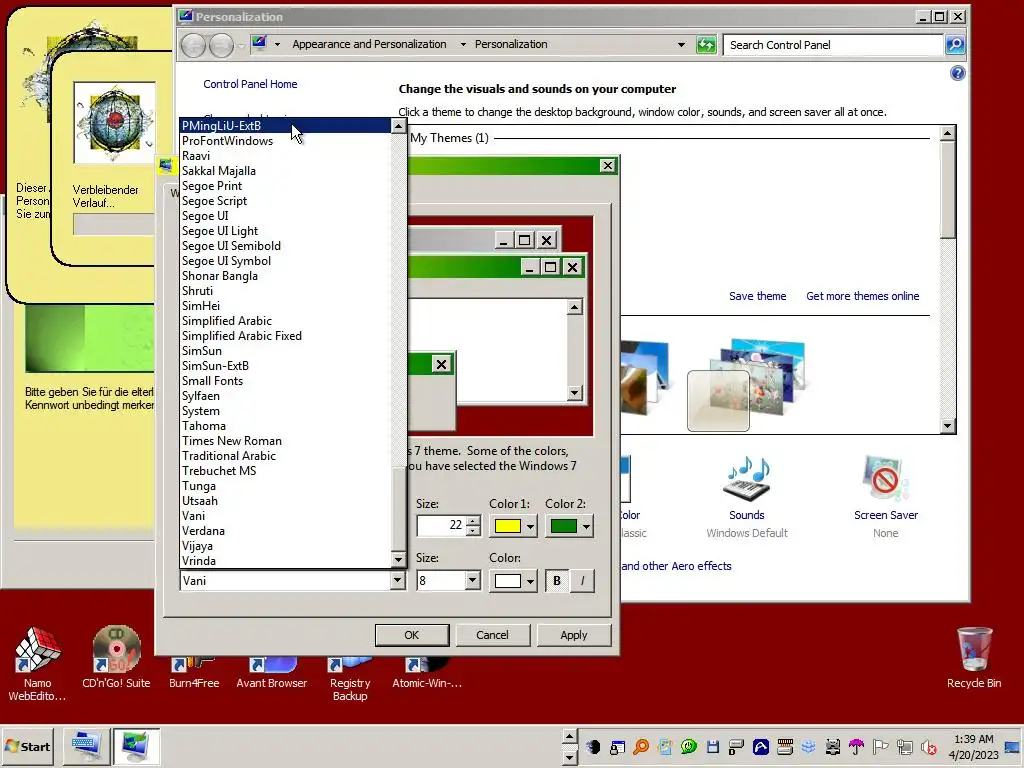The image size is (1024, 768).
Task: Open Get more themes online link
Action: click(x=862, y=296)
